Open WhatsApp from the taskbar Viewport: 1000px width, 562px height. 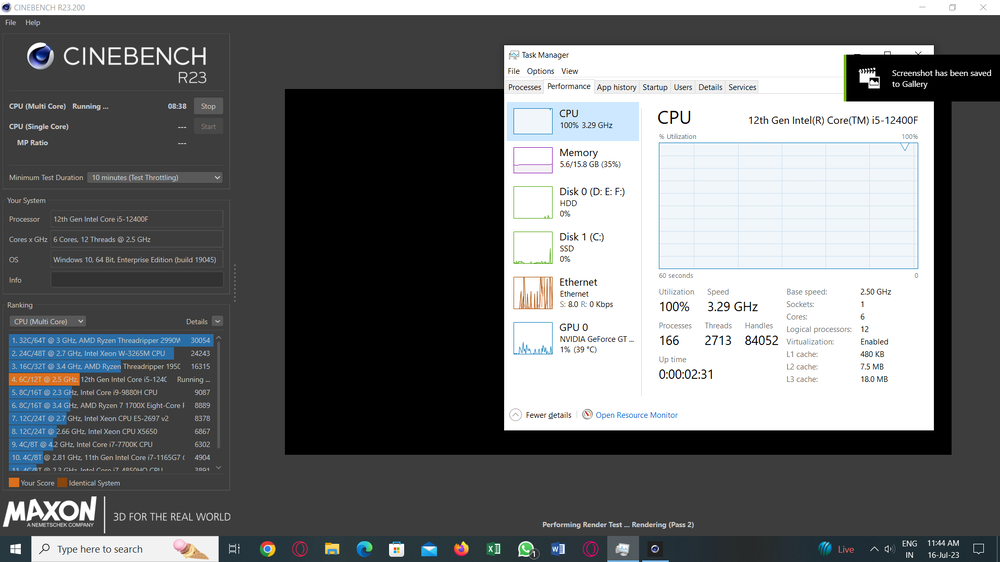tap(526, 549)
